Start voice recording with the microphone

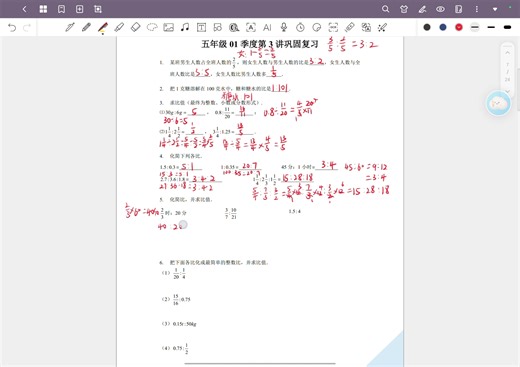coord(284,27)
